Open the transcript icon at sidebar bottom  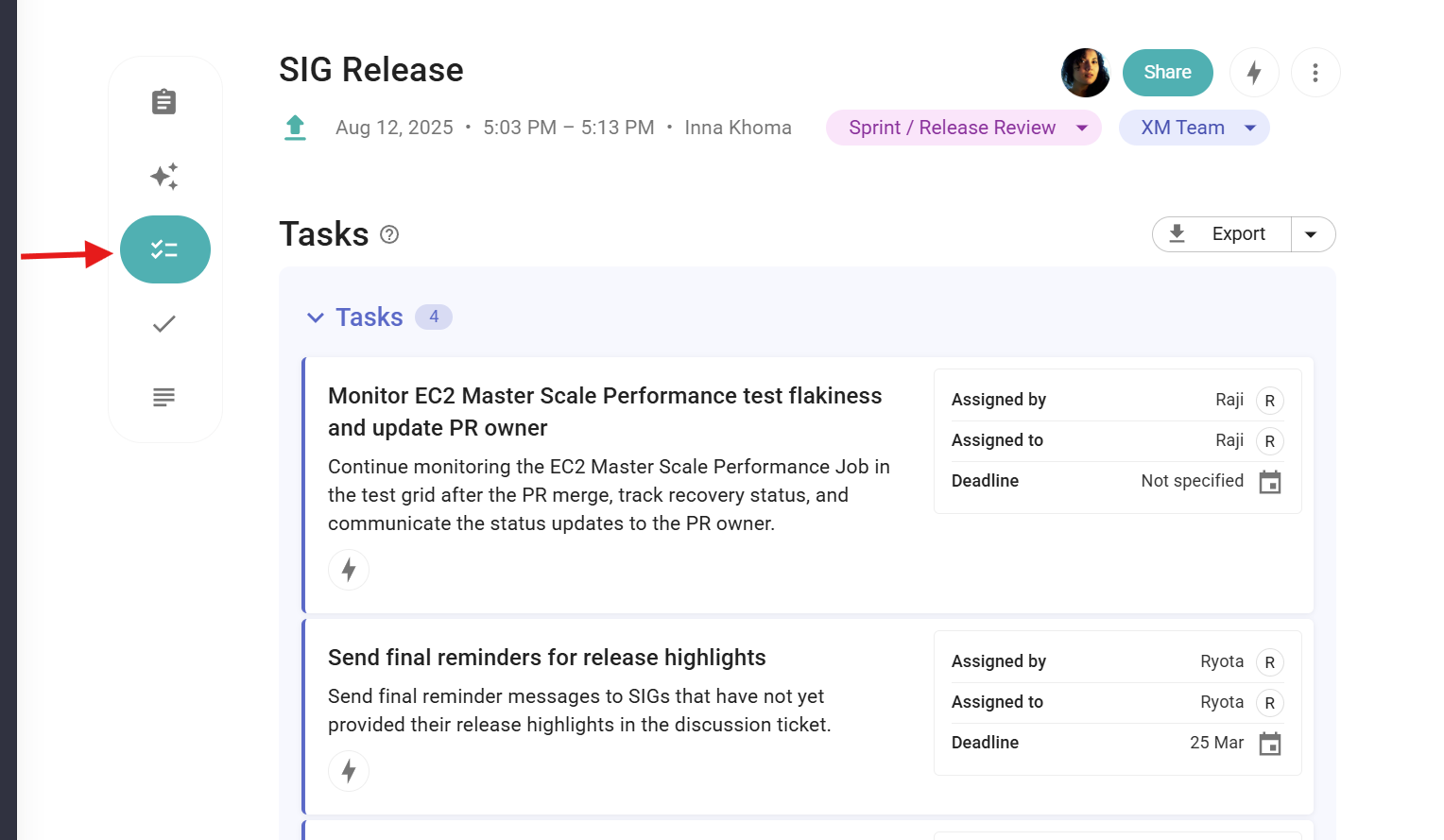164,397
